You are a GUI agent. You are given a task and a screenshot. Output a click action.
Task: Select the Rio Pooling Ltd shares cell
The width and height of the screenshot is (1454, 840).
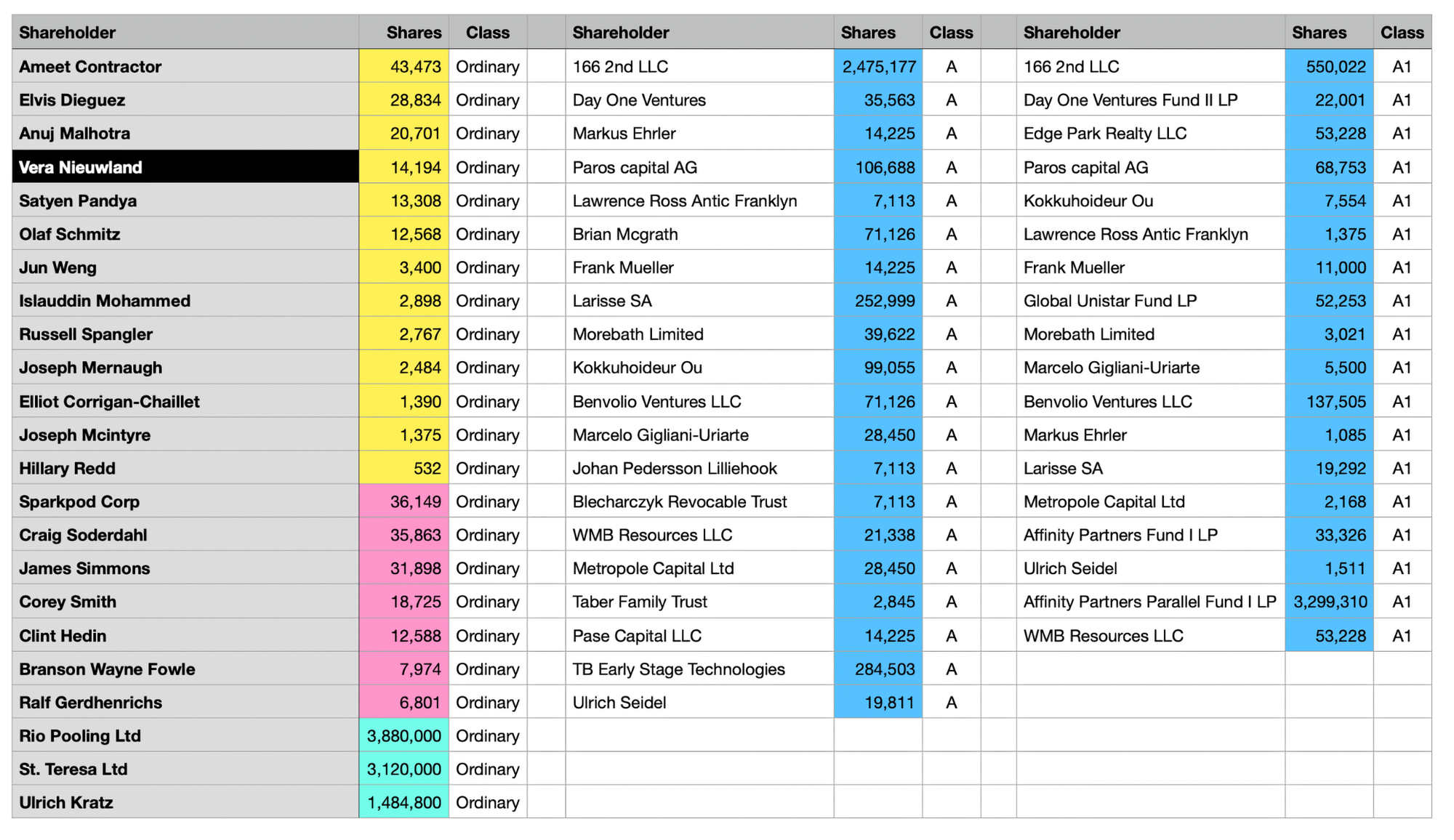coord(404,736)
